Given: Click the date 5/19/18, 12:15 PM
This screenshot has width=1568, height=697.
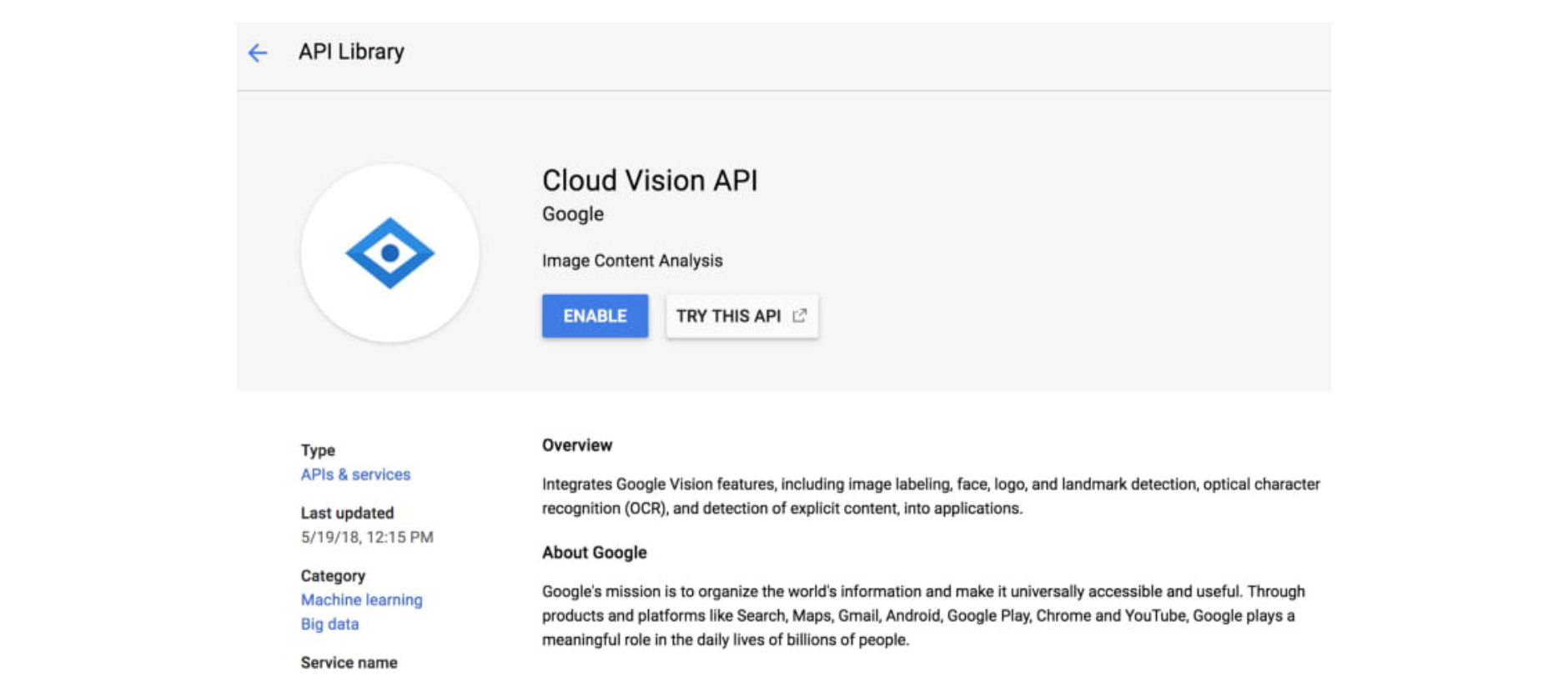Looking at the screenshot, I should coord(367,537).
